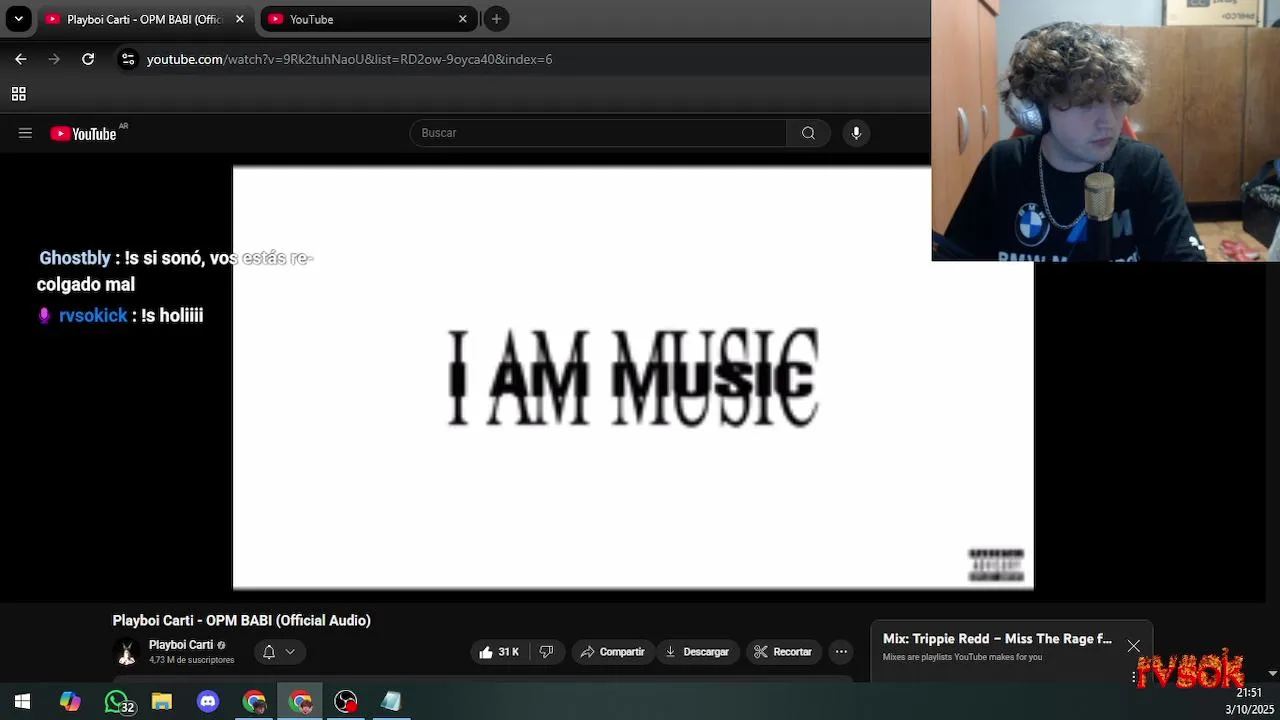Viewport: 1280px width, 720px height.
Task: Switch to the Playboi Carti OPM BABI tab
Action: click(143, 19)
